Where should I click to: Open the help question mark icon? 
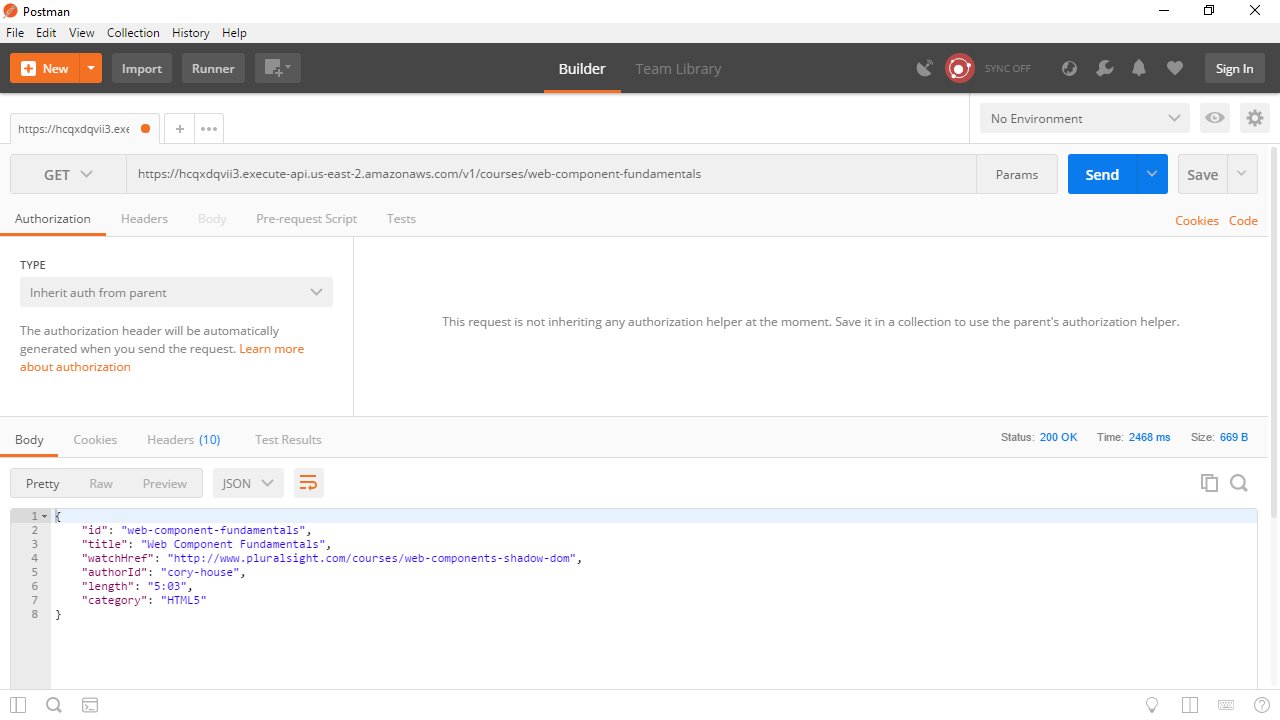click(x=1262, y=705)
